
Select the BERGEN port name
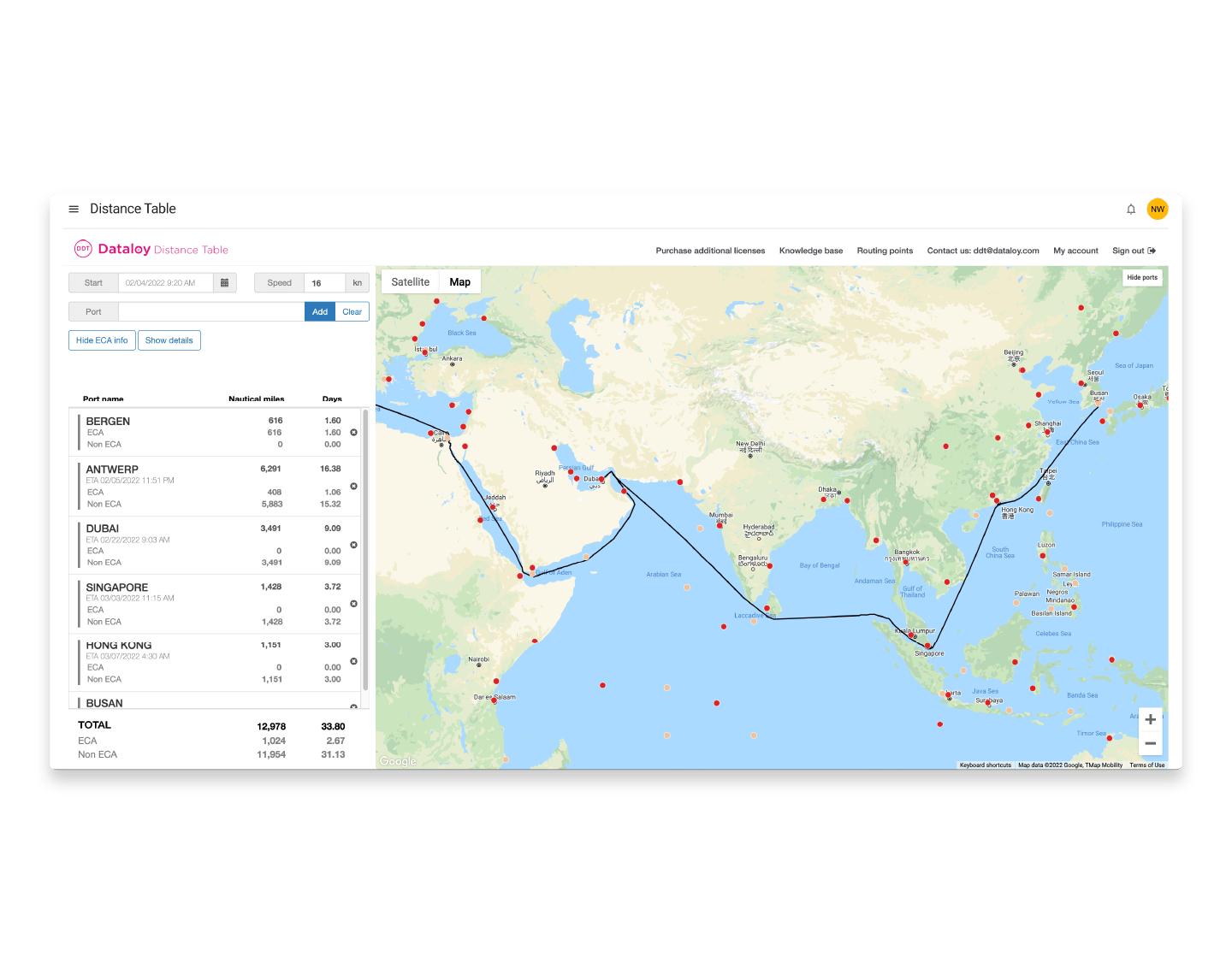pyautogui.click(x=108, y=422)
